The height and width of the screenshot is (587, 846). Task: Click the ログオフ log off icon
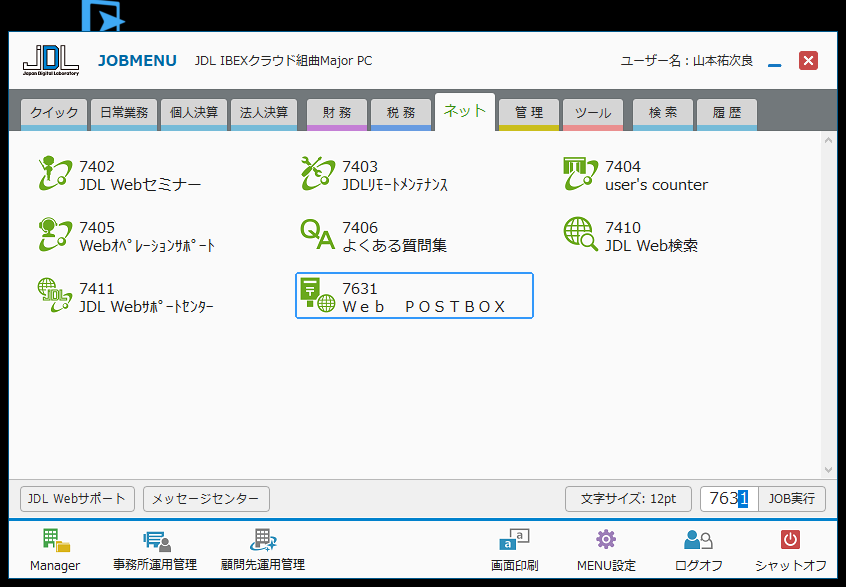coord(698,540)
